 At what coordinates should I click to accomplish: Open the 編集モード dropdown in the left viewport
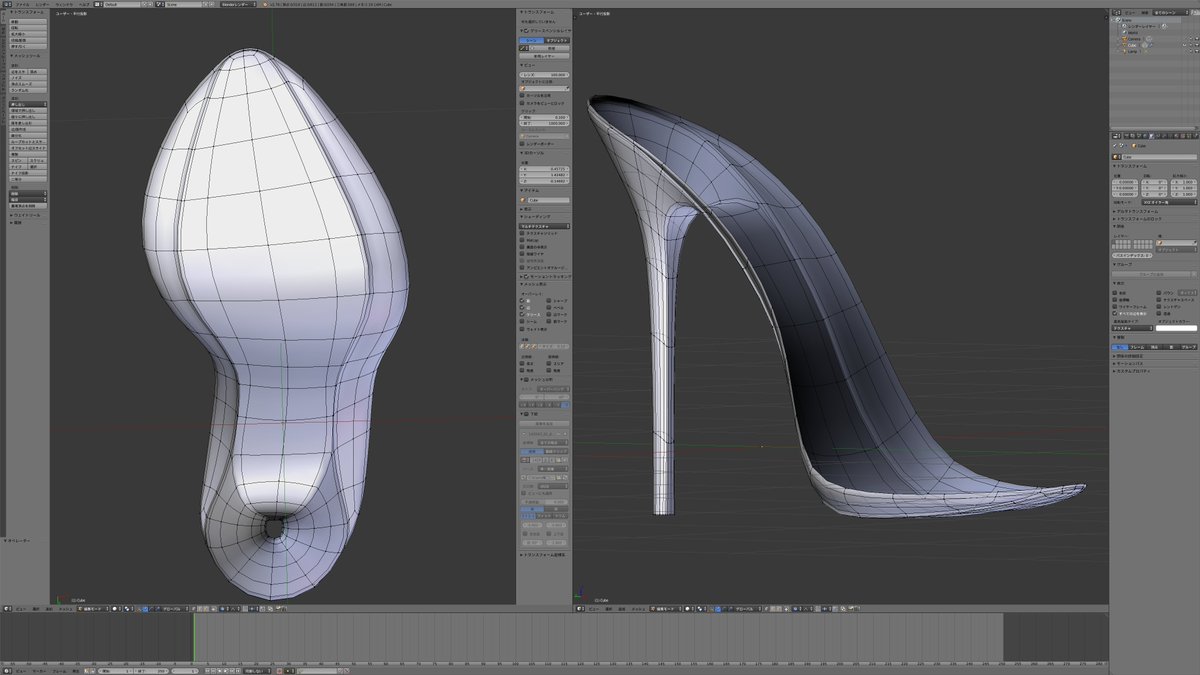tap(93, 608)
